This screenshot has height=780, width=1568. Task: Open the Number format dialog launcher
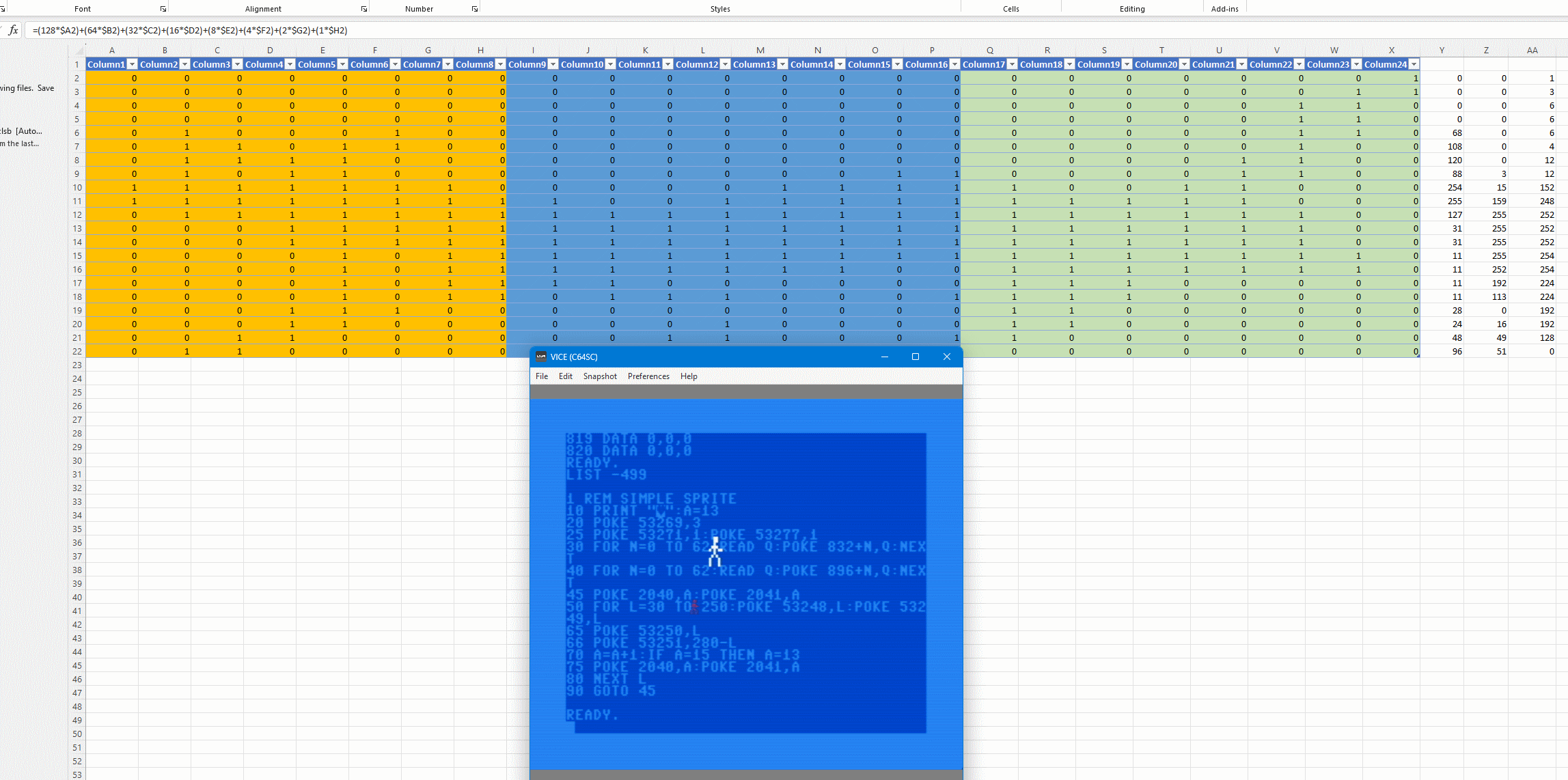(475, 9)
